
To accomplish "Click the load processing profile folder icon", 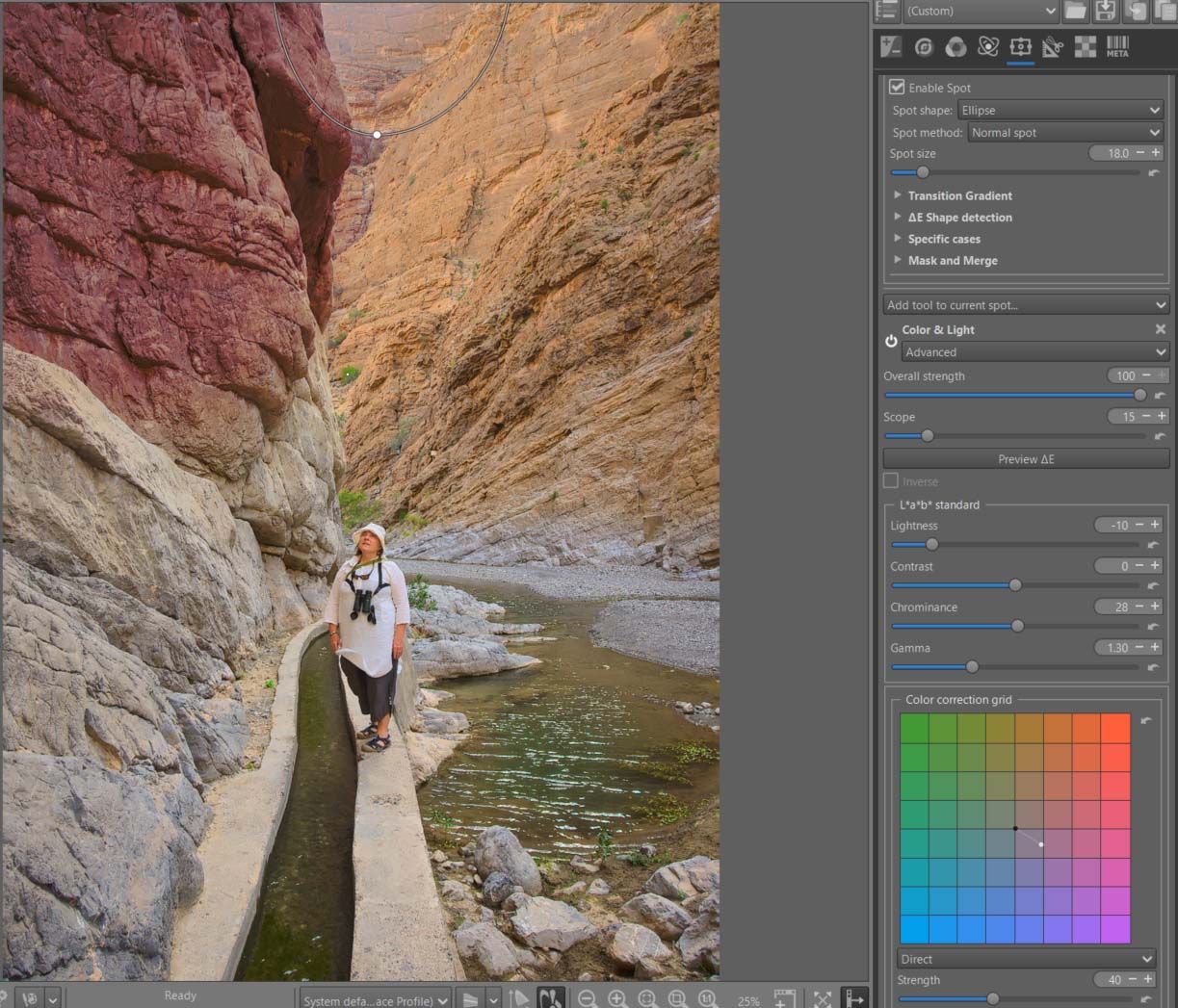I will [x=1076, y=11].
